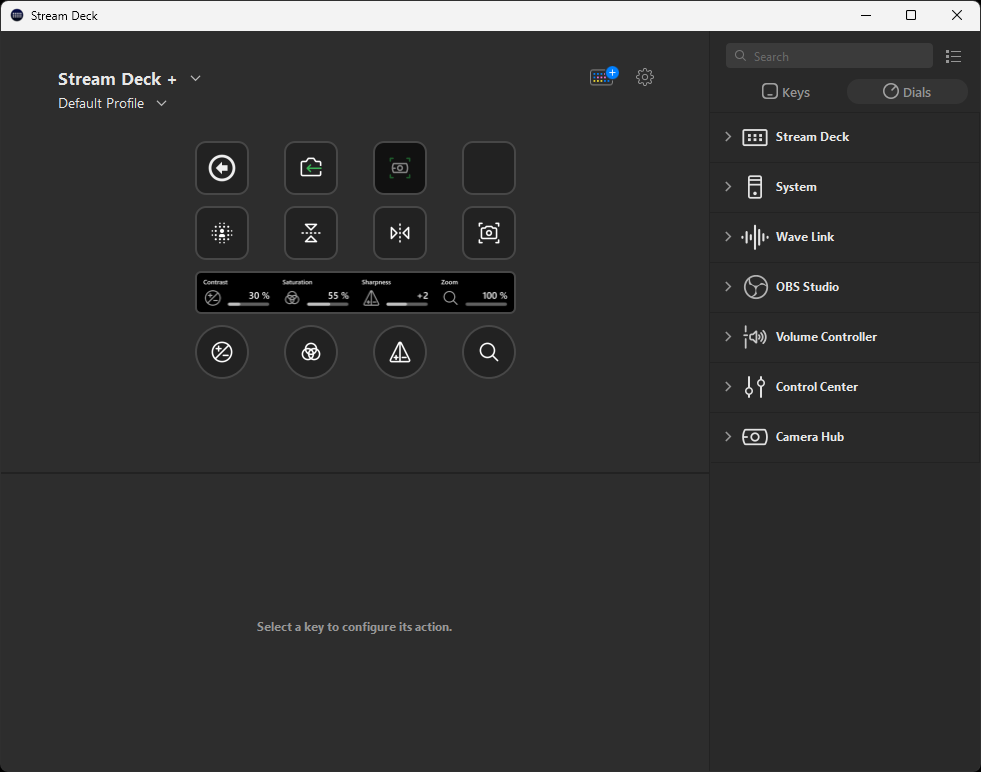Open the Stream Deck Store icon
The image size is (981, 772).
tap(604, 76)
